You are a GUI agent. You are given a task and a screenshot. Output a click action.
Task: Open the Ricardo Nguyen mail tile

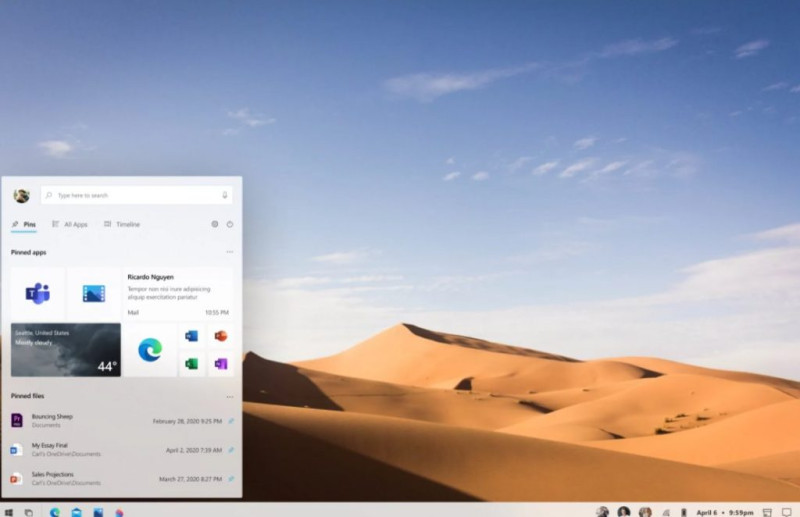click(x=177, y=294)
